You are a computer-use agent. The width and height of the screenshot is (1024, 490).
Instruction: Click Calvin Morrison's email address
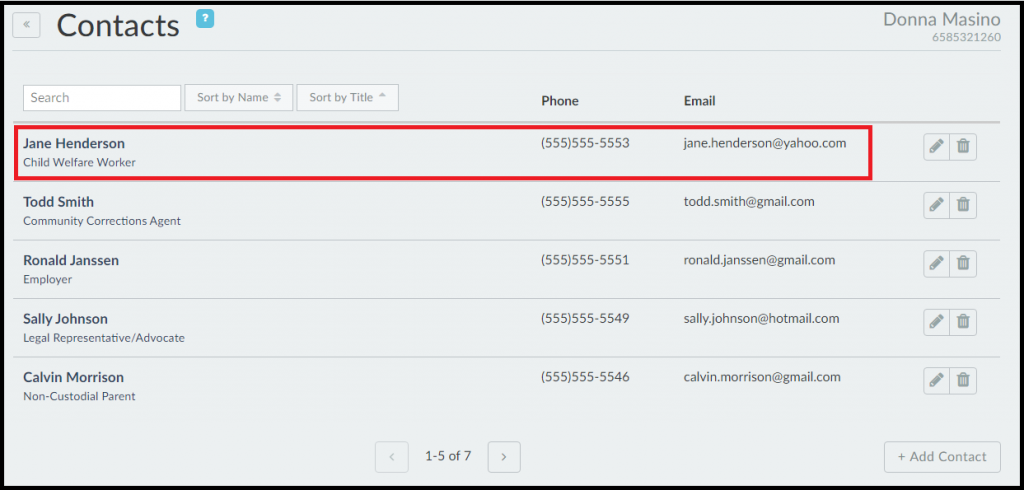762,377
